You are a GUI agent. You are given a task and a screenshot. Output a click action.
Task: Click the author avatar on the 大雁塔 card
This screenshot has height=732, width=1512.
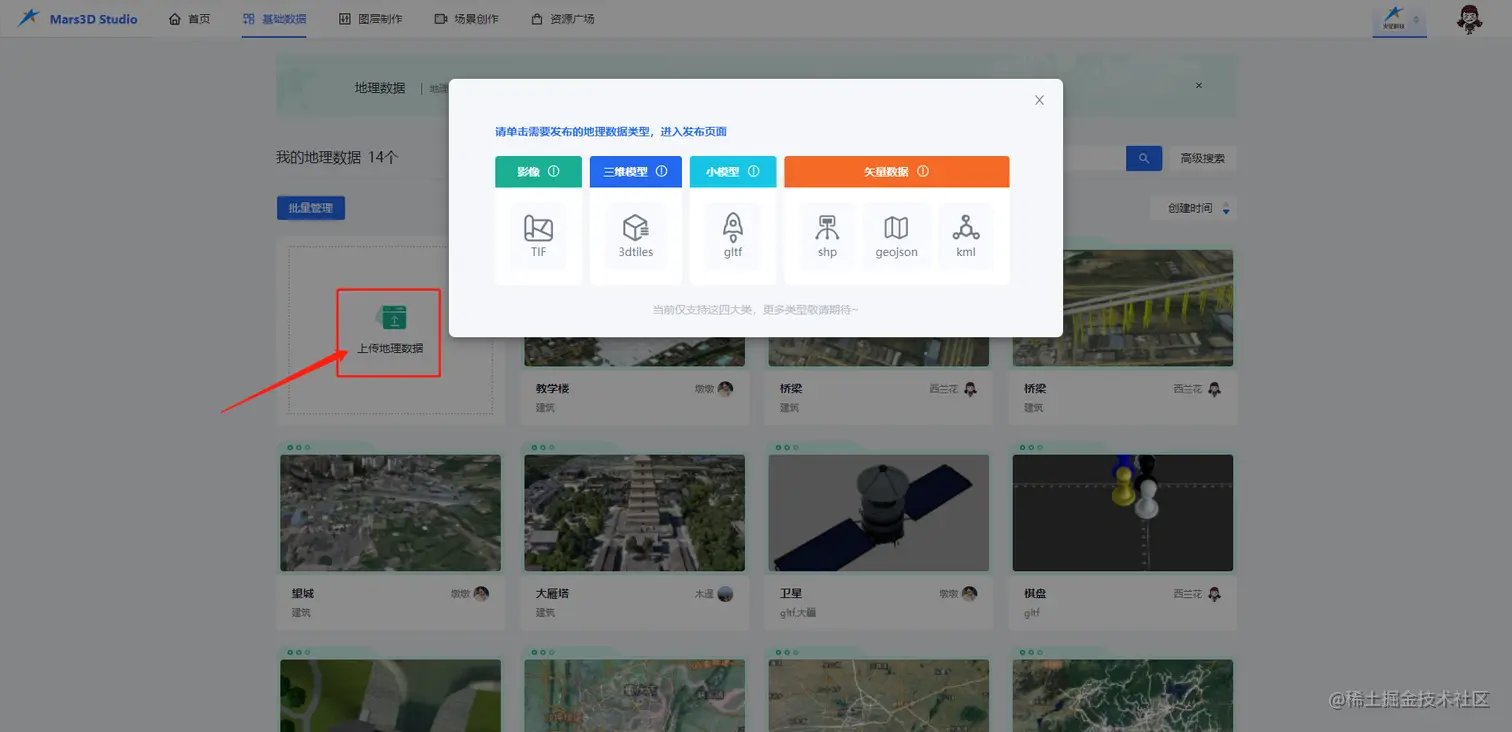coord(725,594)
